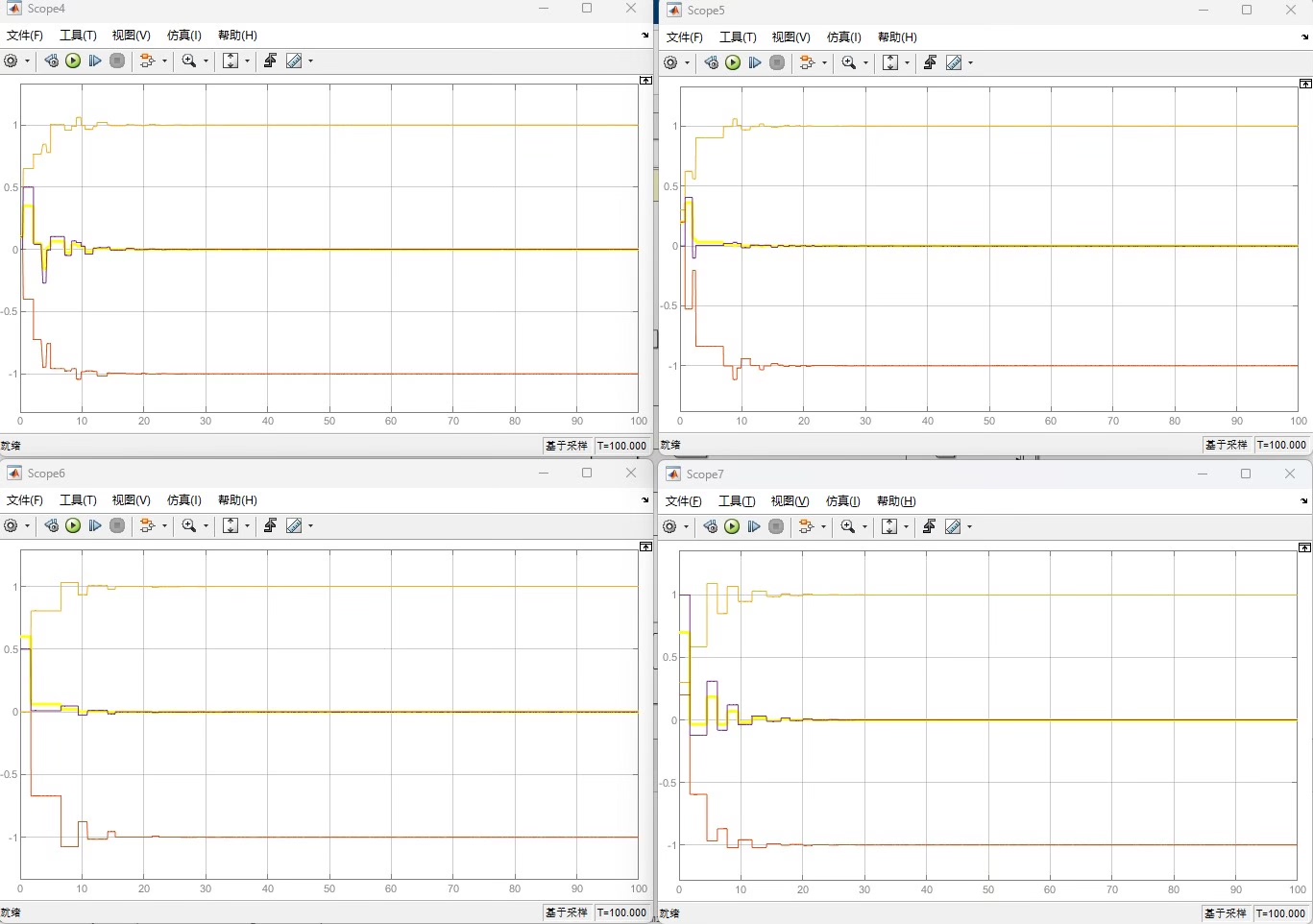Click the 基于采样 status field in Scope4
The height and width of the screenshot is (924, 1313).
click(x=567, y=446)
